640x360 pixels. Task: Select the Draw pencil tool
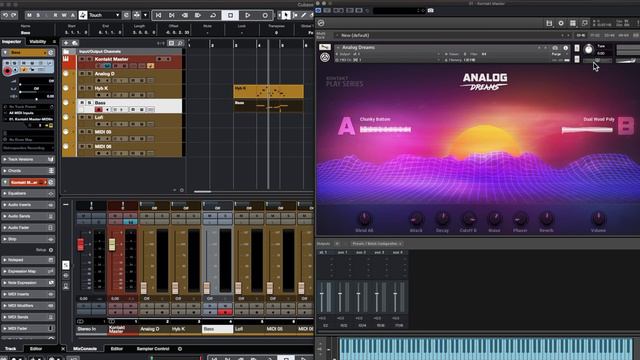coord(304,15)
